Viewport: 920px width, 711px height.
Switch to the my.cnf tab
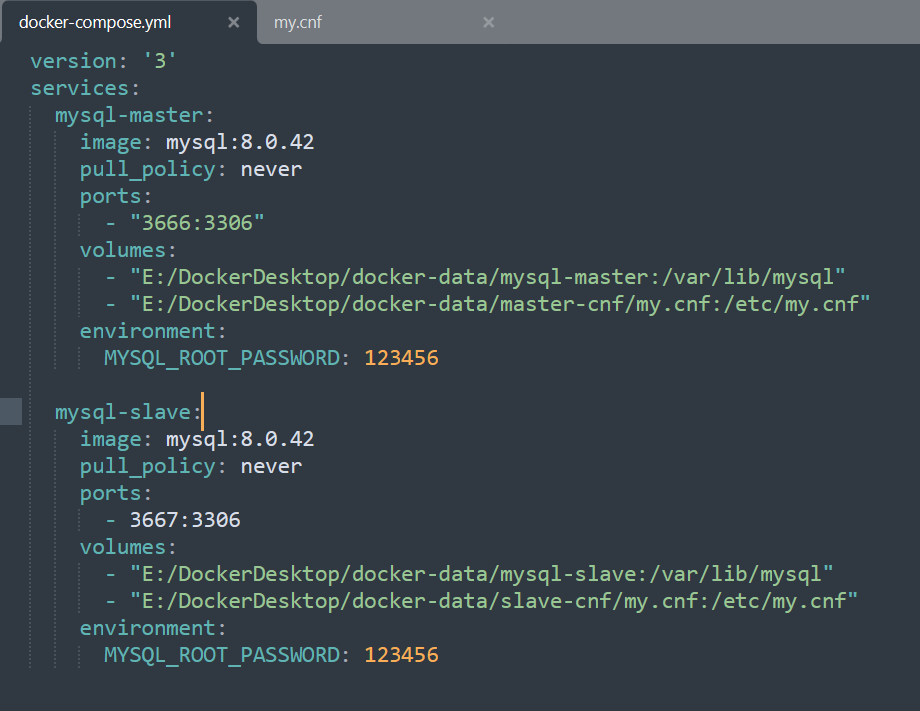coord(296,21)
